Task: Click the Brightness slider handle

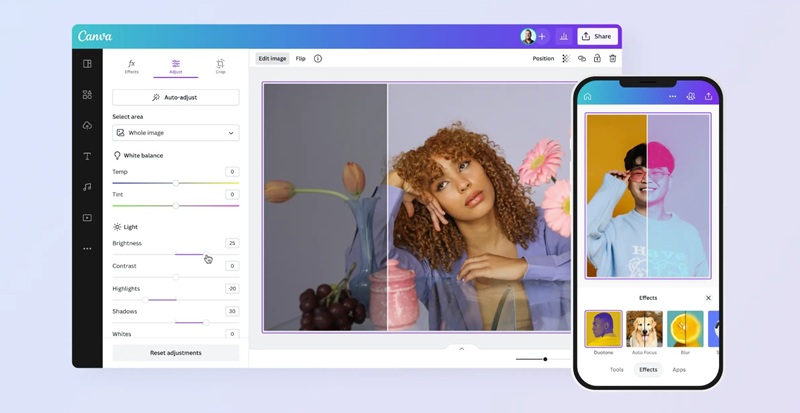Action: point(206,254)
